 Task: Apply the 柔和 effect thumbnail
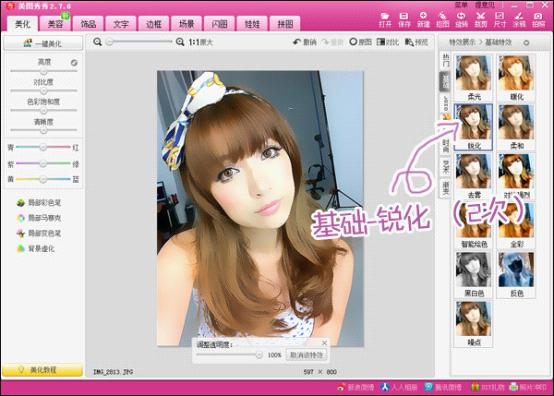pyautogui.click(x=516, y=127)
